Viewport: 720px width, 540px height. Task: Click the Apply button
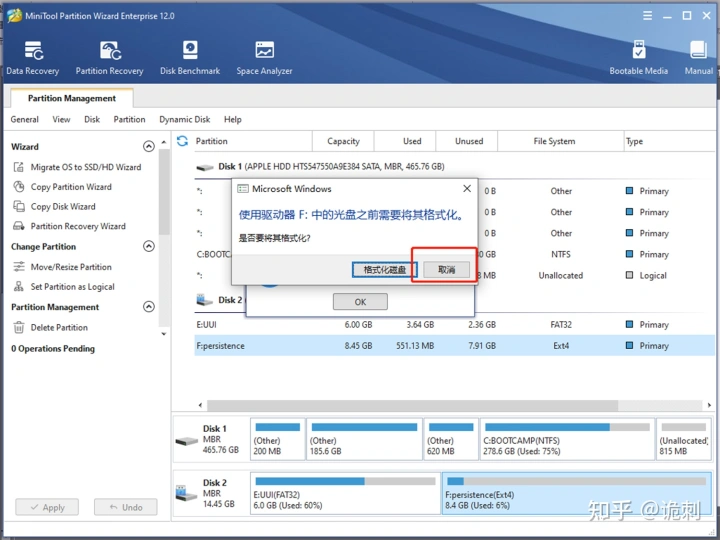click(x=47, y=507)
